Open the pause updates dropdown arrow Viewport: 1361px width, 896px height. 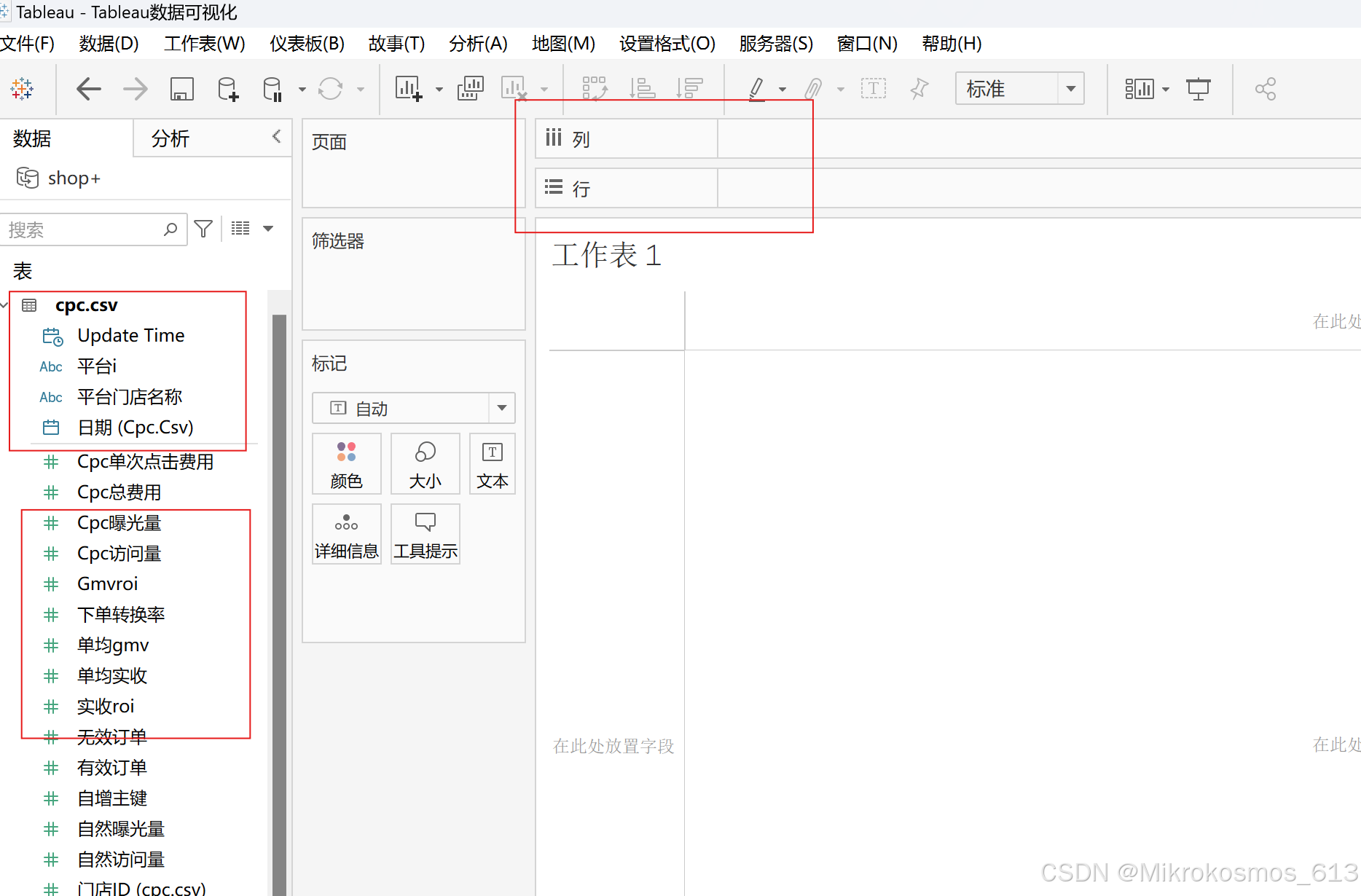point(302,90)
